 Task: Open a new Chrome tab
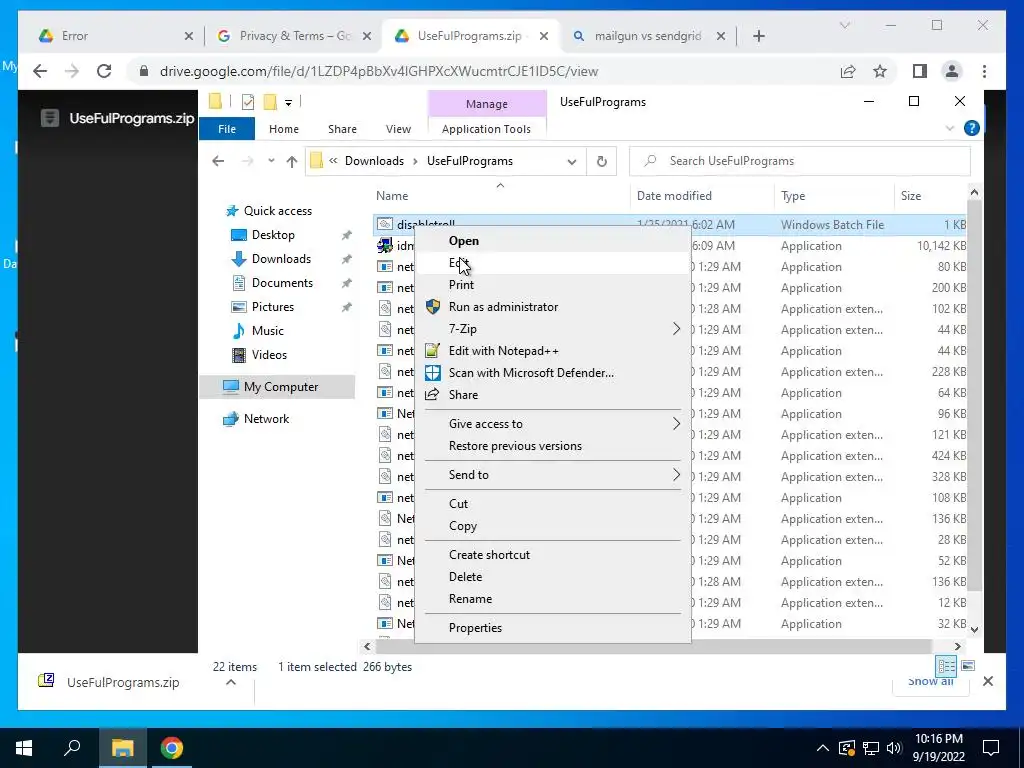pyautogui.click(x=758, y=36)
